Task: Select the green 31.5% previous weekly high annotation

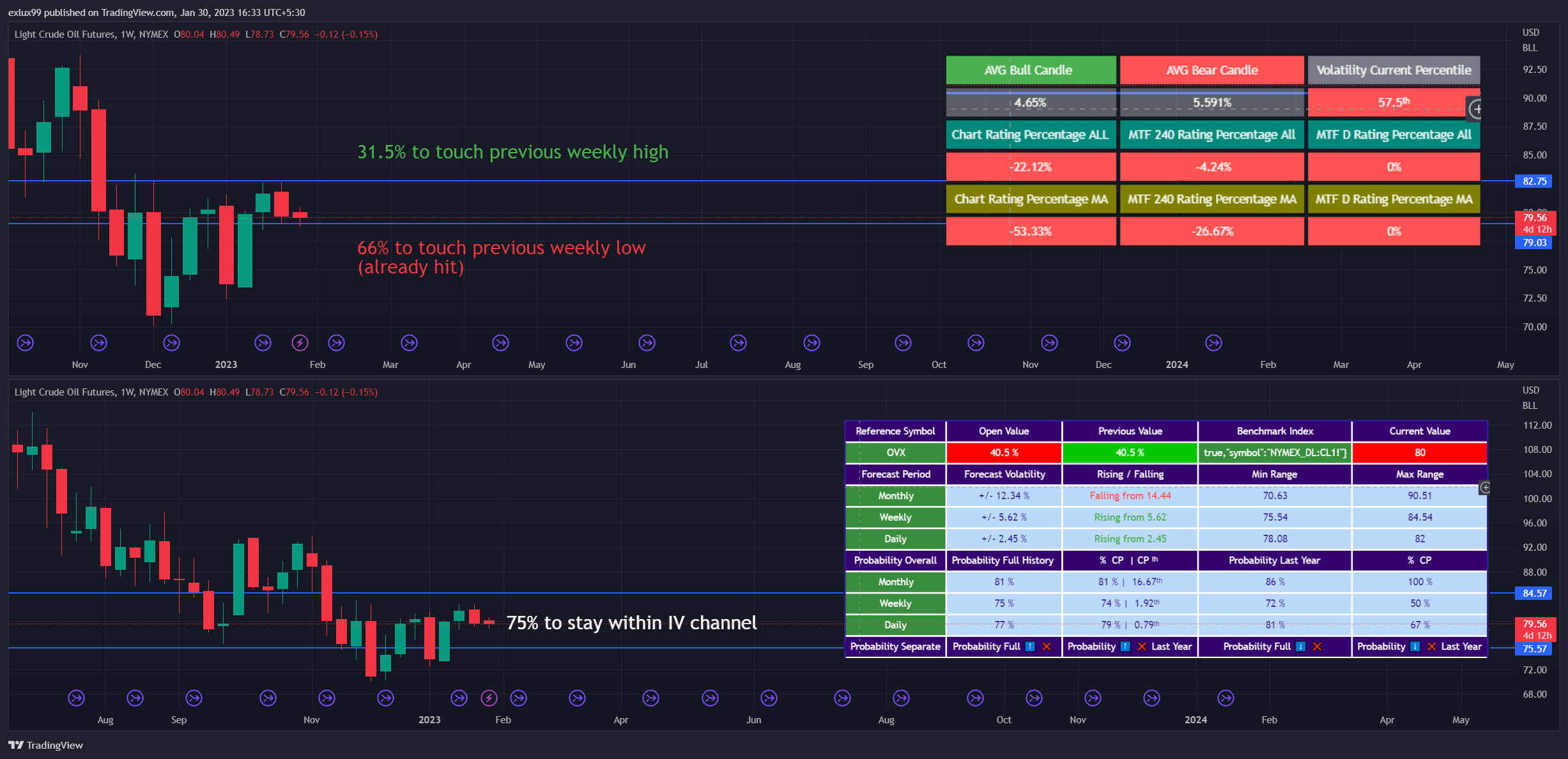Action: [x=512, y=152]
